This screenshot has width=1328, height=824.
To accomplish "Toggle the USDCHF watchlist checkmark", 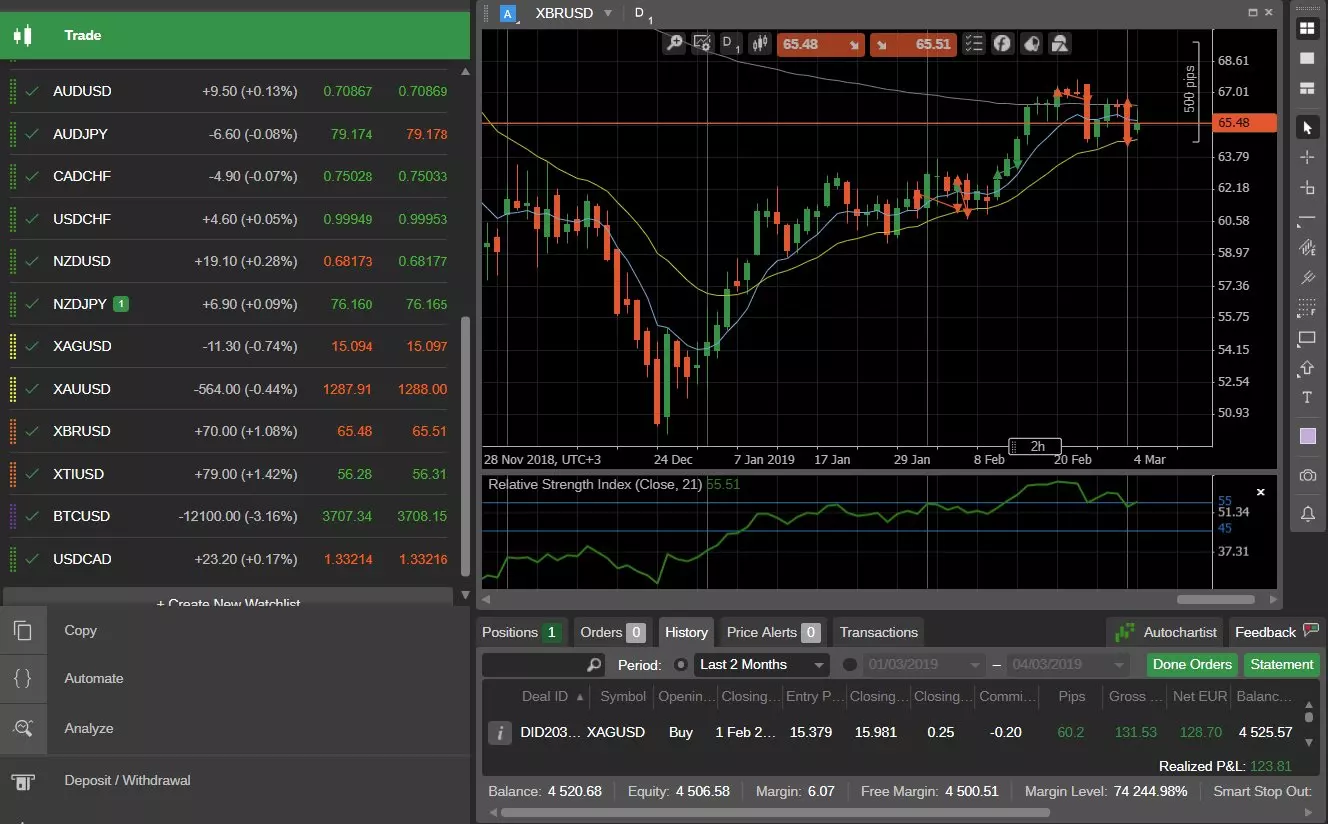I will pyautogui.click(x=33, y=219).
